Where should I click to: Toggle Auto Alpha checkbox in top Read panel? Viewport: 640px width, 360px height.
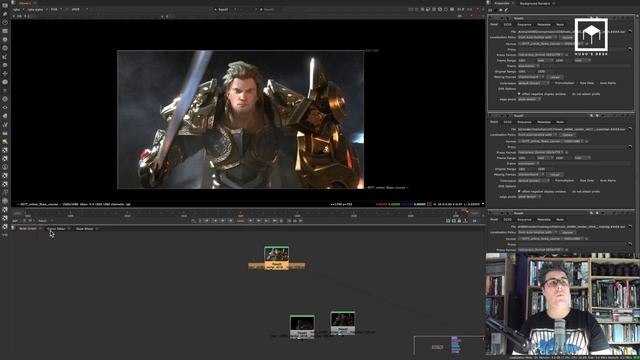click(x=597, y=83)
